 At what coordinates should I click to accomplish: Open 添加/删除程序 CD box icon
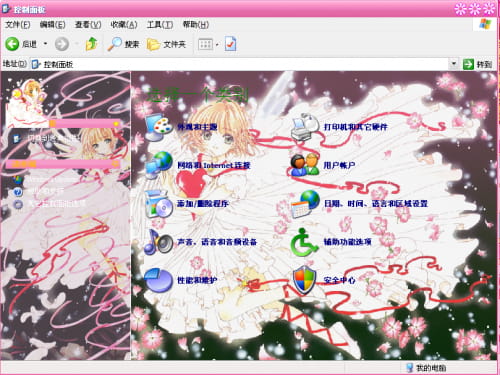click(x=159, y=203)
